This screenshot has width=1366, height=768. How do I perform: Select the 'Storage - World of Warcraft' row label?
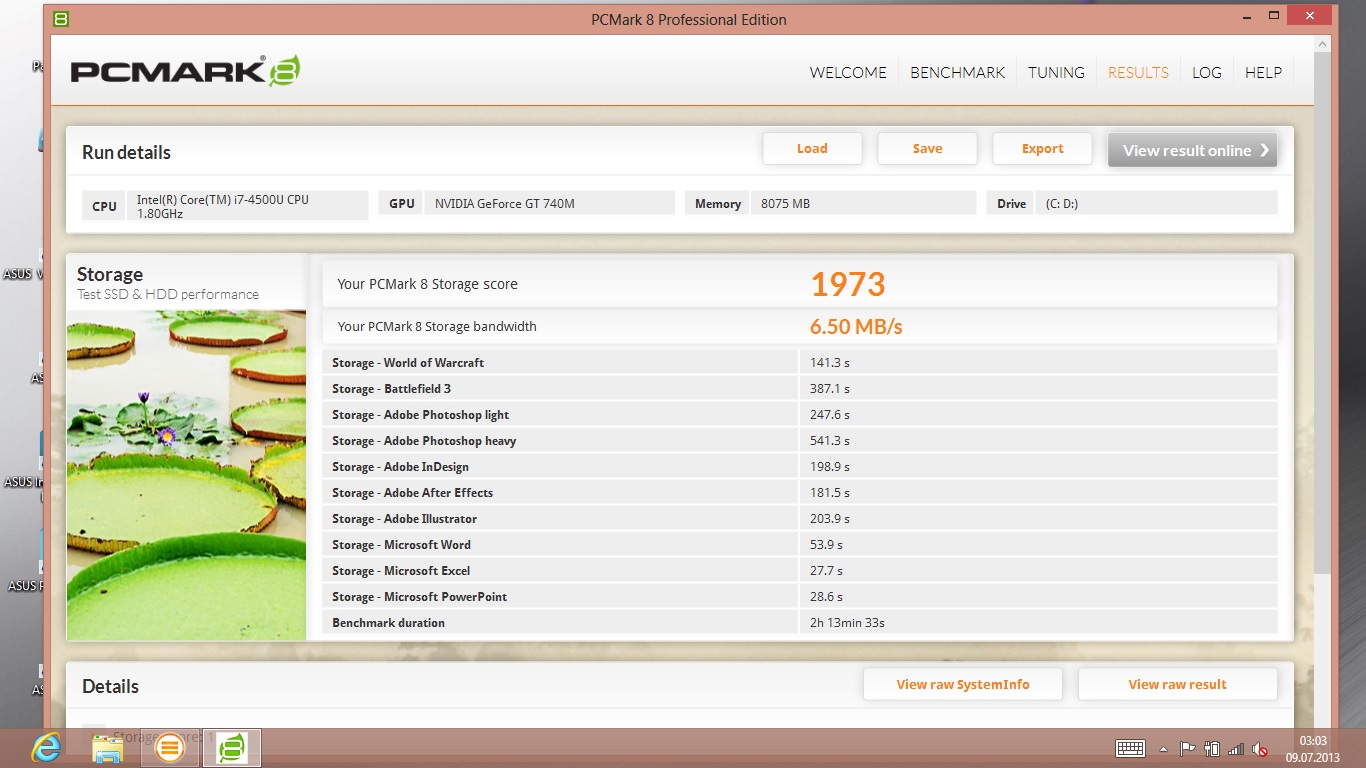coord(408,362)
